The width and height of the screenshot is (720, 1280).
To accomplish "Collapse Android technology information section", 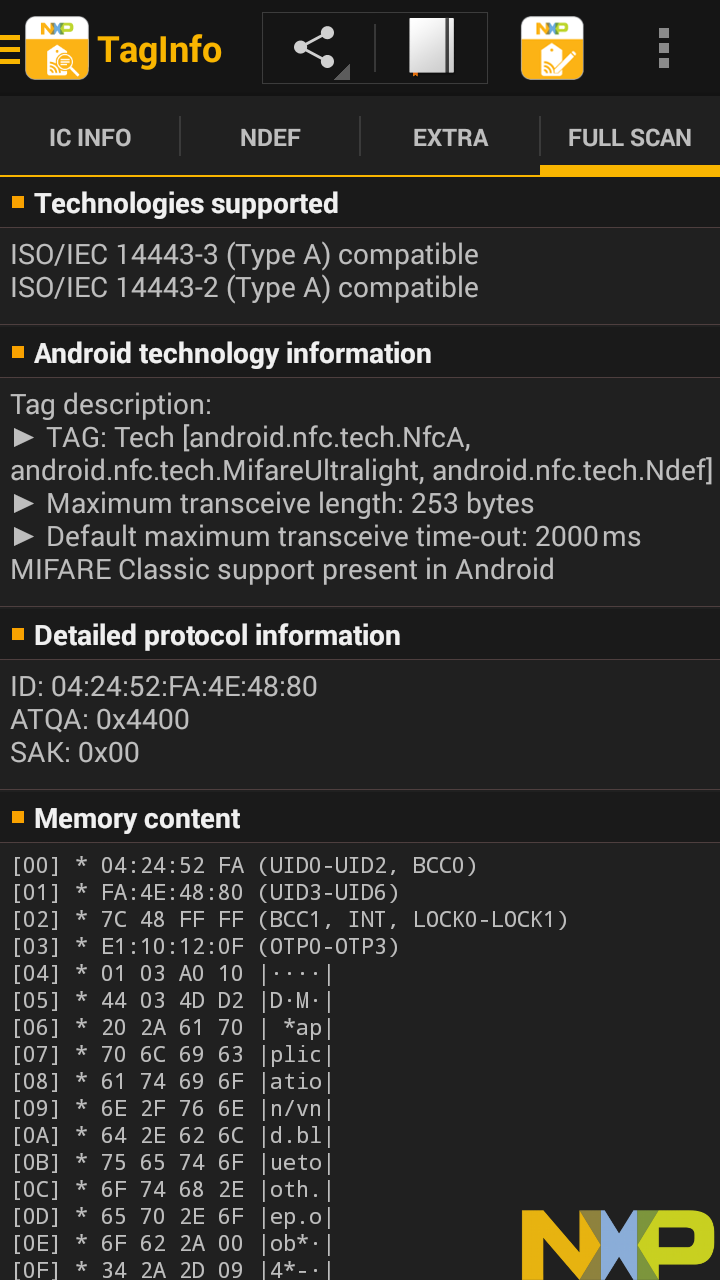I will (x=232, y=354).
